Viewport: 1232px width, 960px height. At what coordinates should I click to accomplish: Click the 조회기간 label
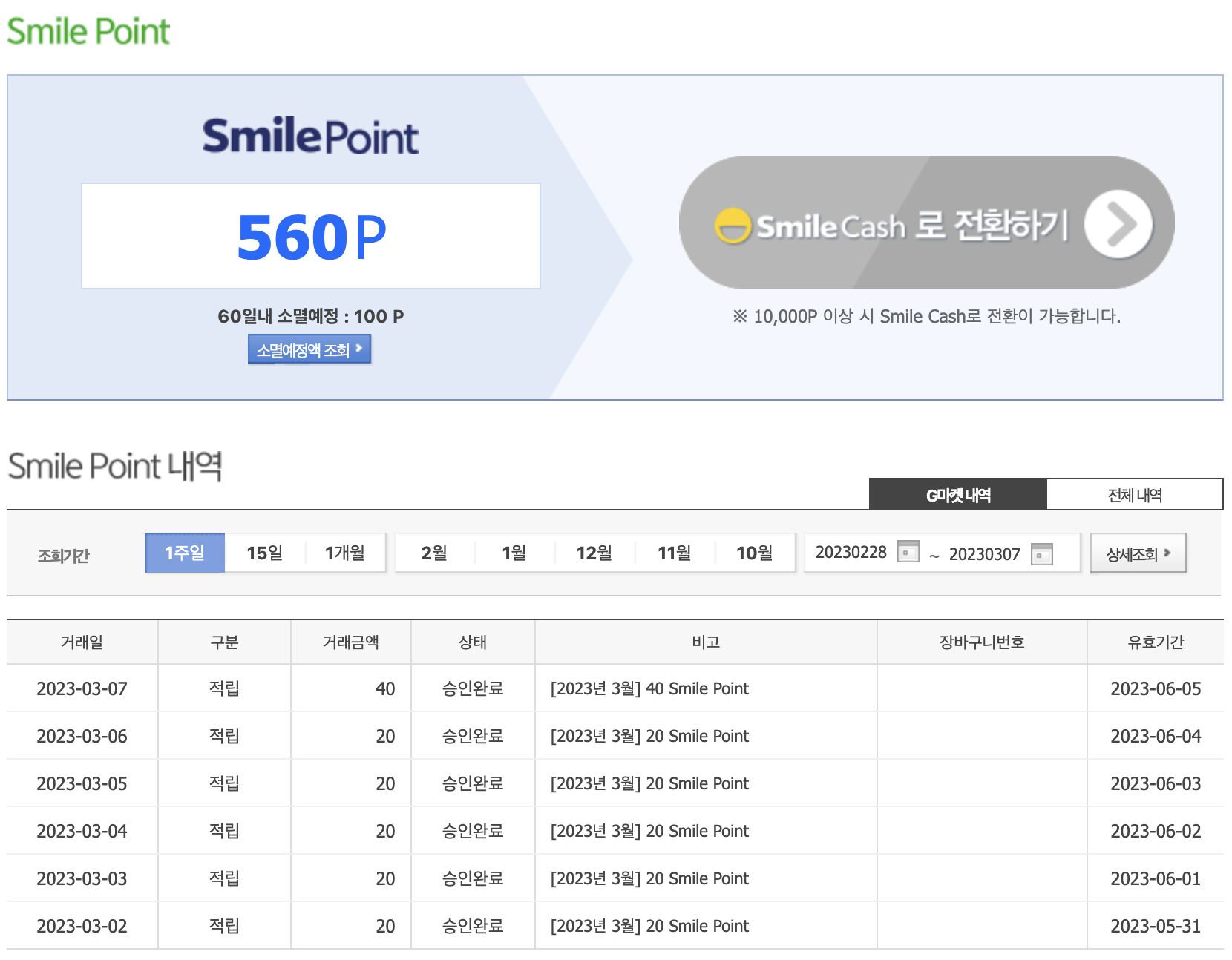click(x=64, y=555)
